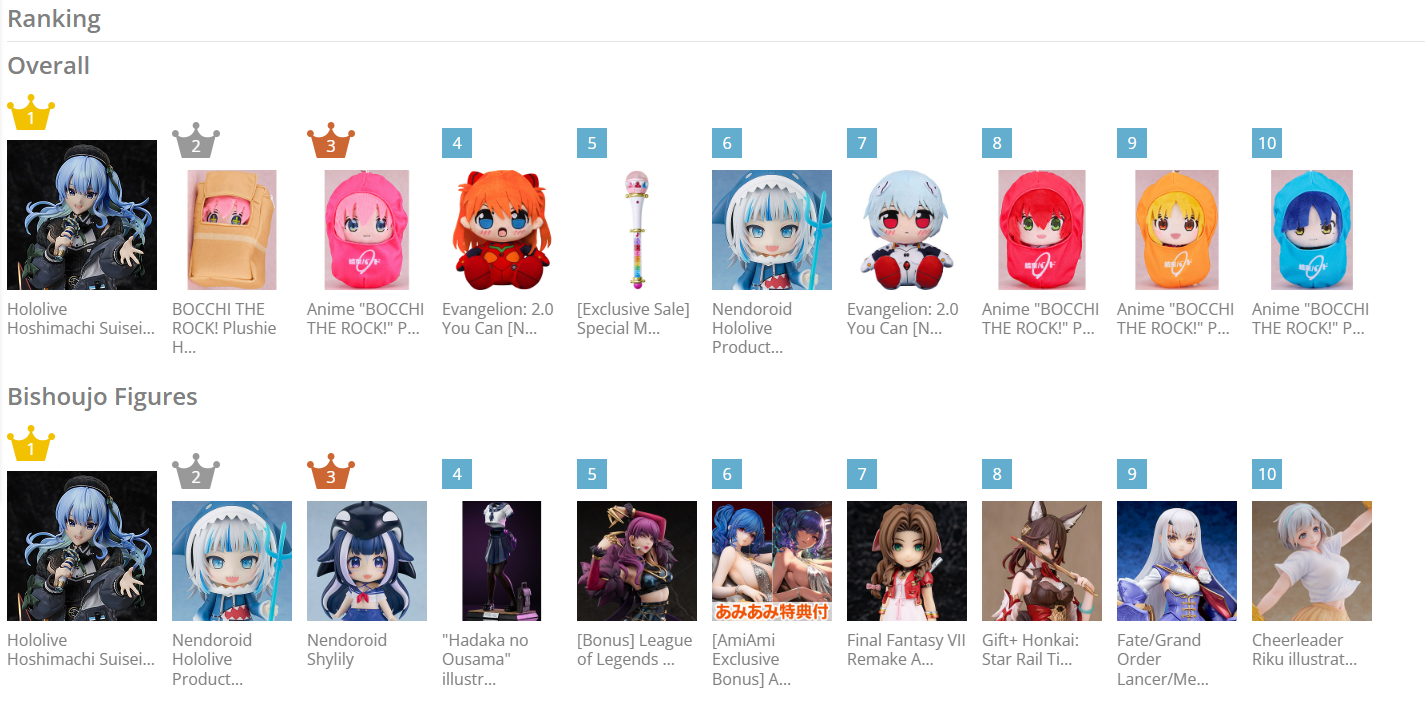1425x713 pixels.
Task: Click the gold crown rank 1 icon in Overall
Action: point(31,113)
